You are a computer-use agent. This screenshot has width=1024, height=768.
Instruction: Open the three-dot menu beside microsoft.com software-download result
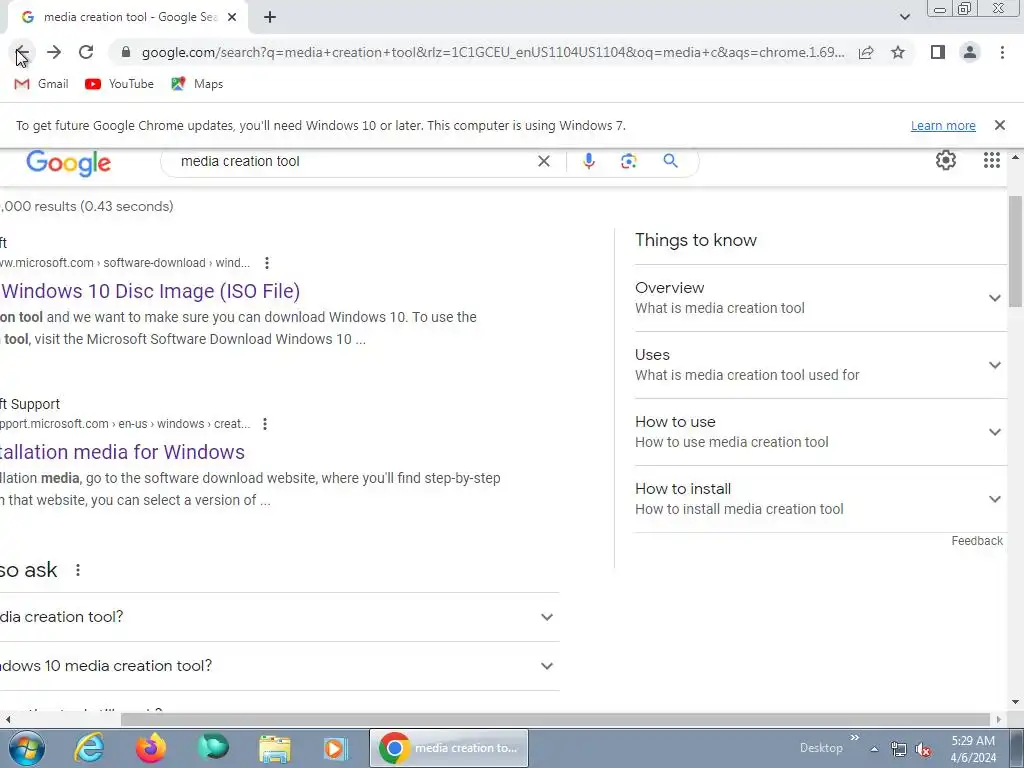pos(266,263)
